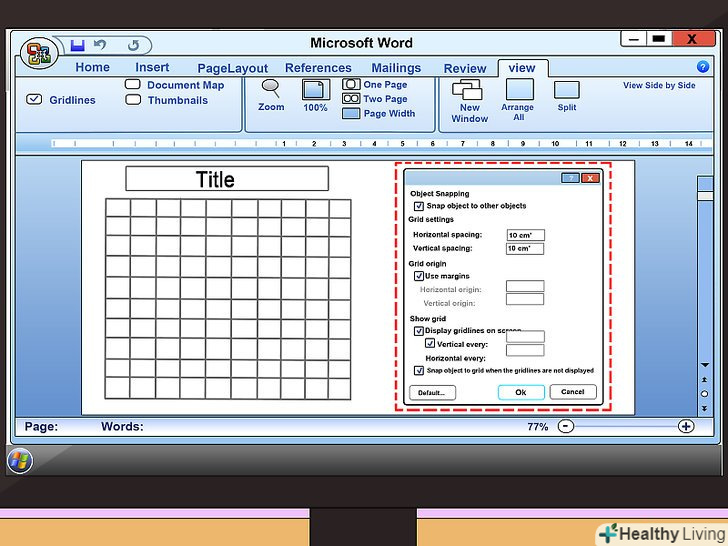Toggle Vertical every checkbox
The width and height of the screenshot is (728, 546).
430,344
